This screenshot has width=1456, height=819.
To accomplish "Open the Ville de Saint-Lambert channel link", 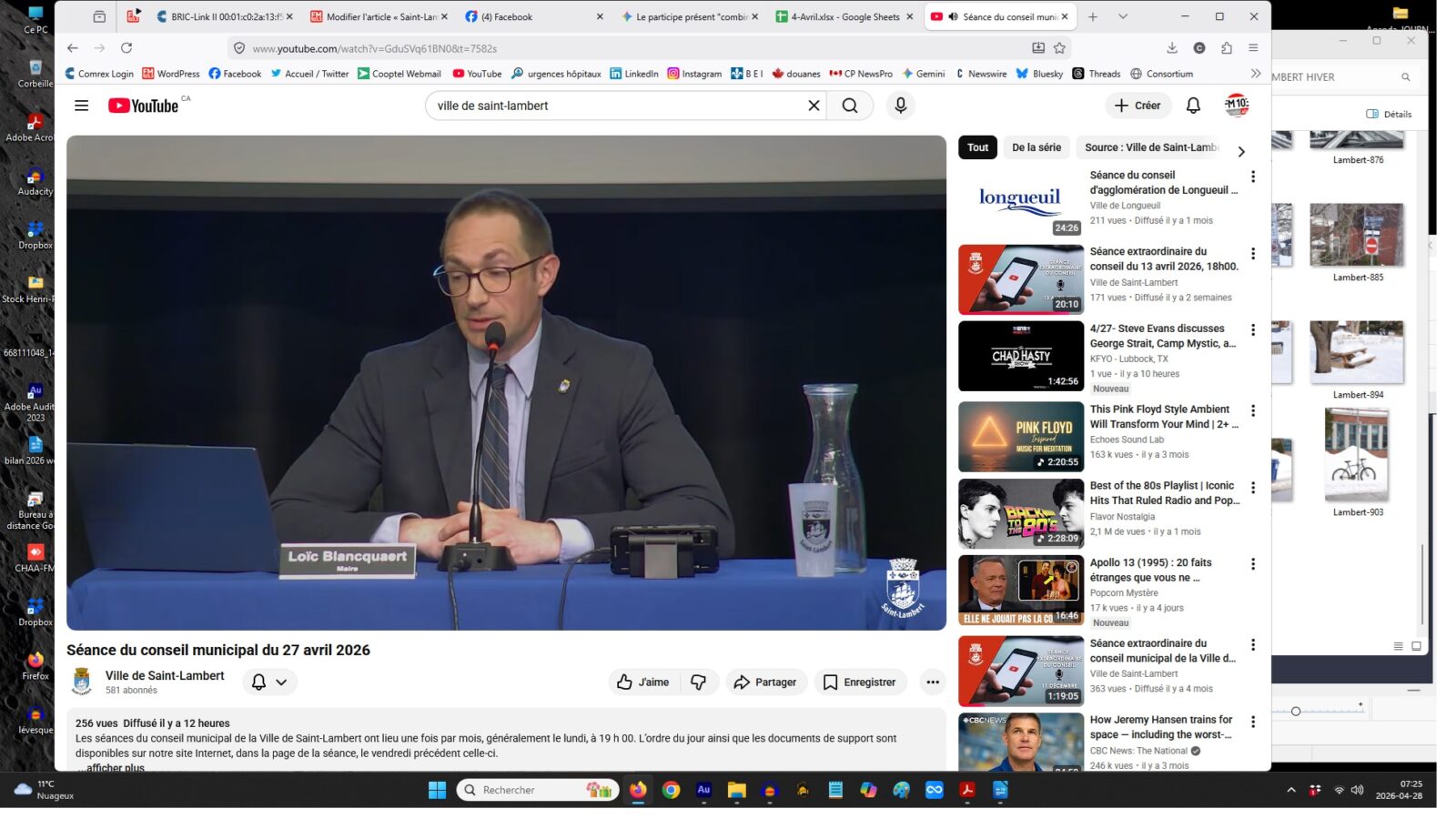I will [x=165, y=675].
